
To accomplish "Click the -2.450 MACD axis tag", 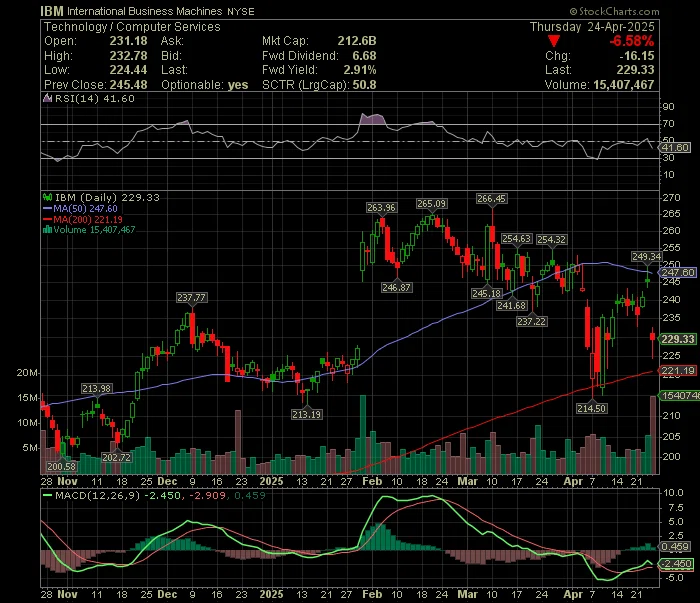I will coord(677,564).
